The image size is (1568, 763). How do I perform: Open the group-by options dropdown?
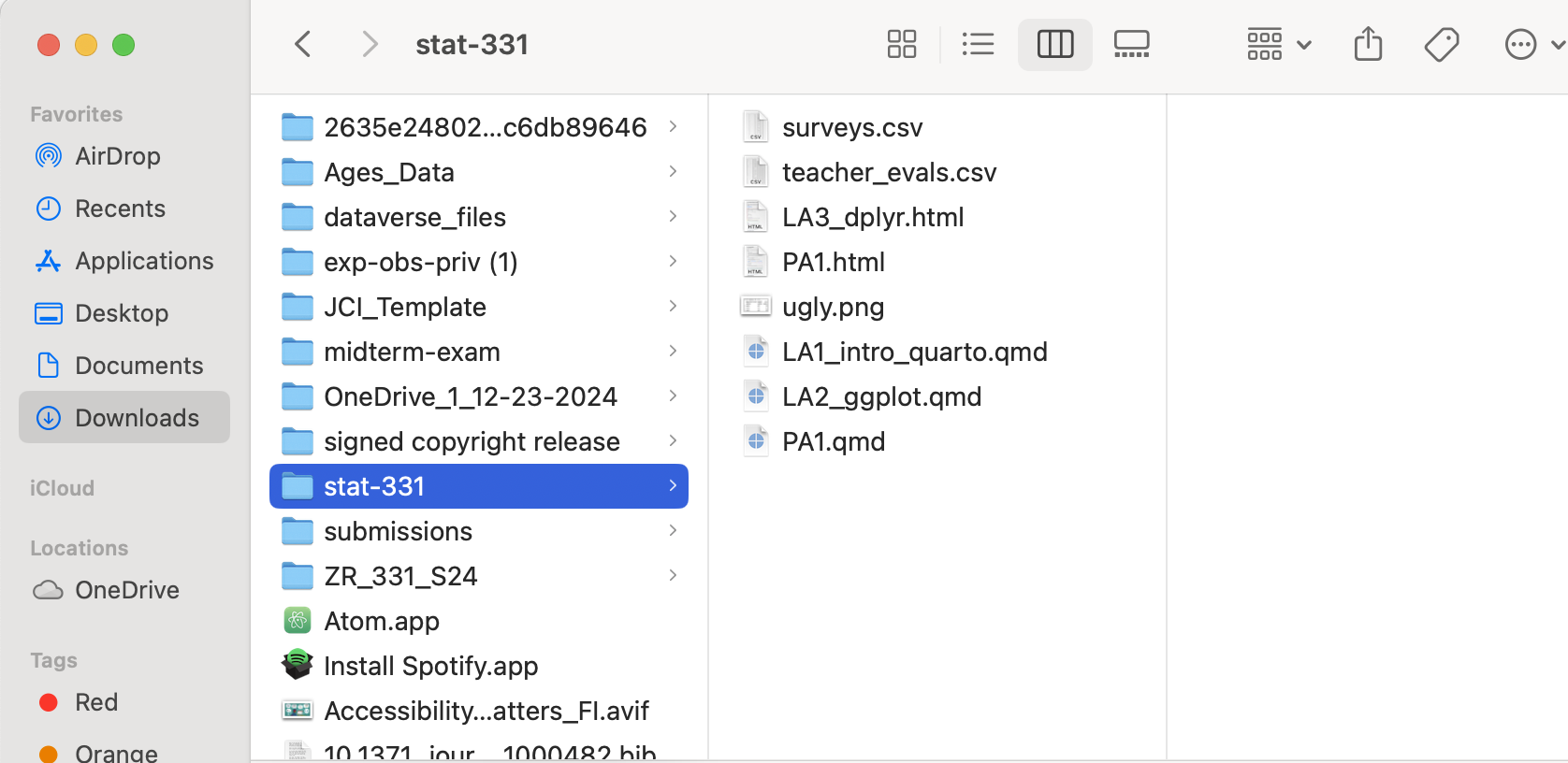pos(1278,44)
